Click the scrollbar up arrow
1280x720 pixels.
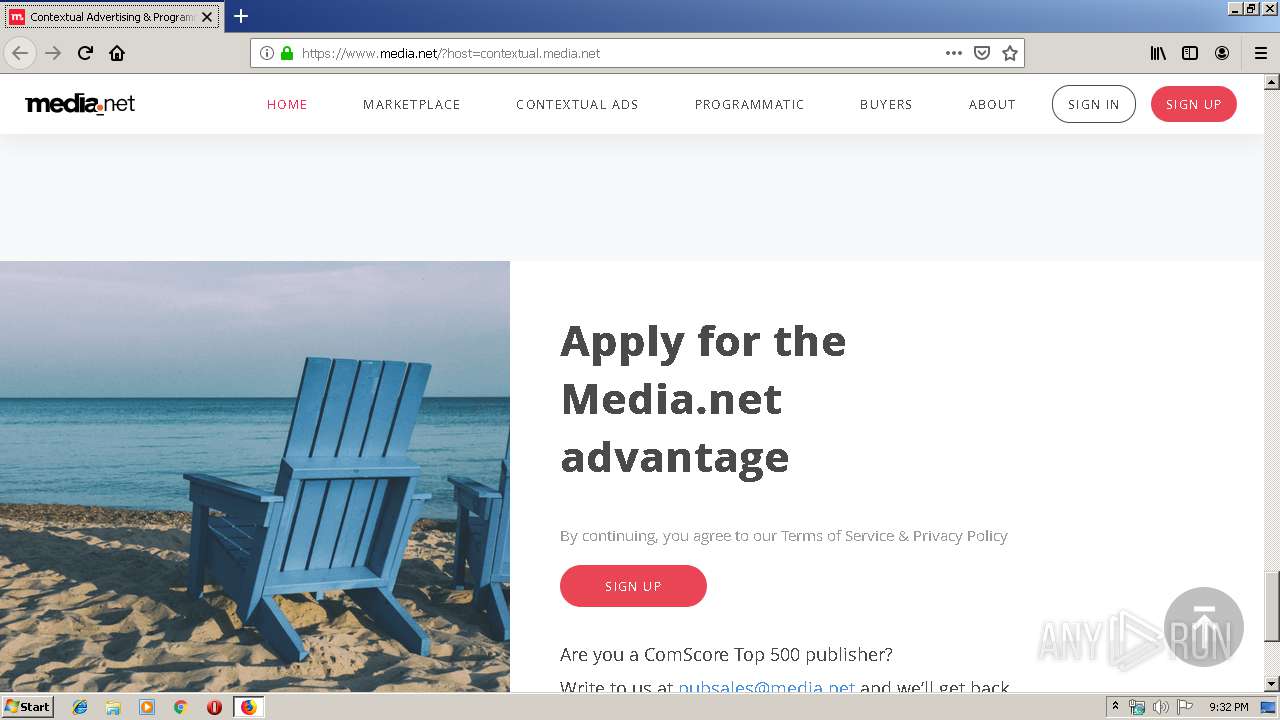(x=1271, y=82)
